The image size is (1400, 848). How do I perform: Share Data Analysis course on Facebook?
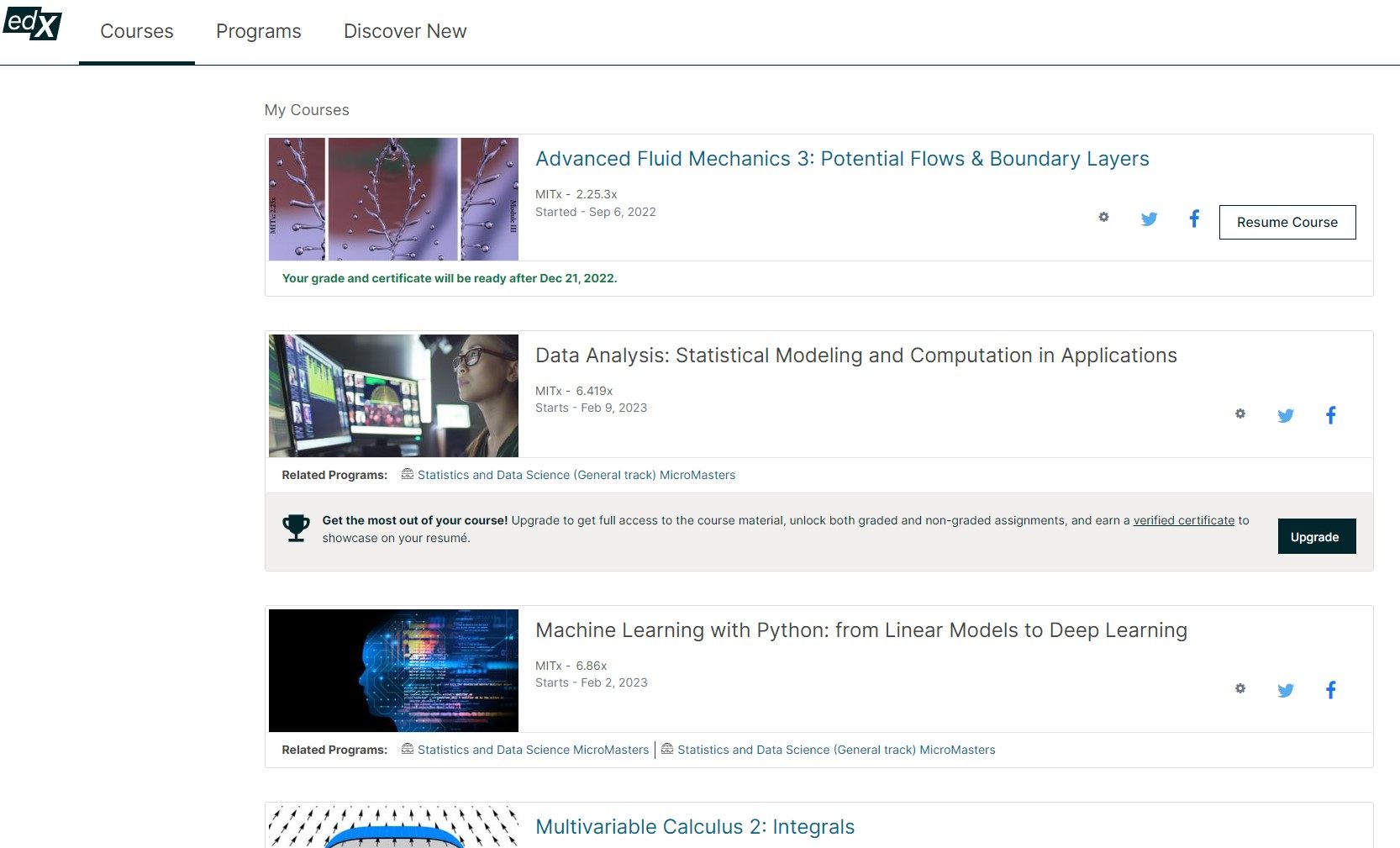click(1330, 415)
